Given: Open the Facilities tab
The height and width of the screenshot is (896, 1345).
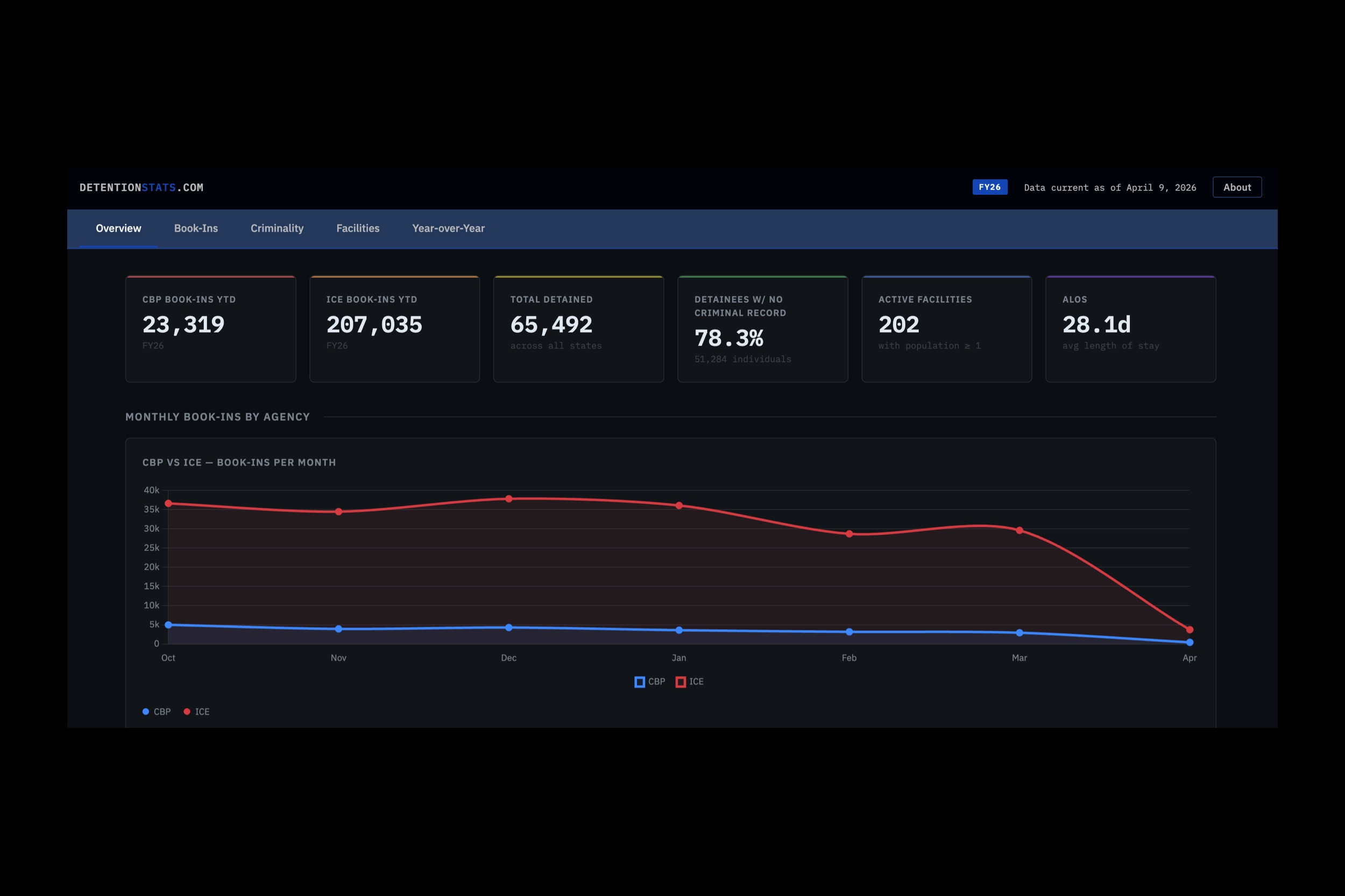Looking at the screenshot, I should point(357,229).
